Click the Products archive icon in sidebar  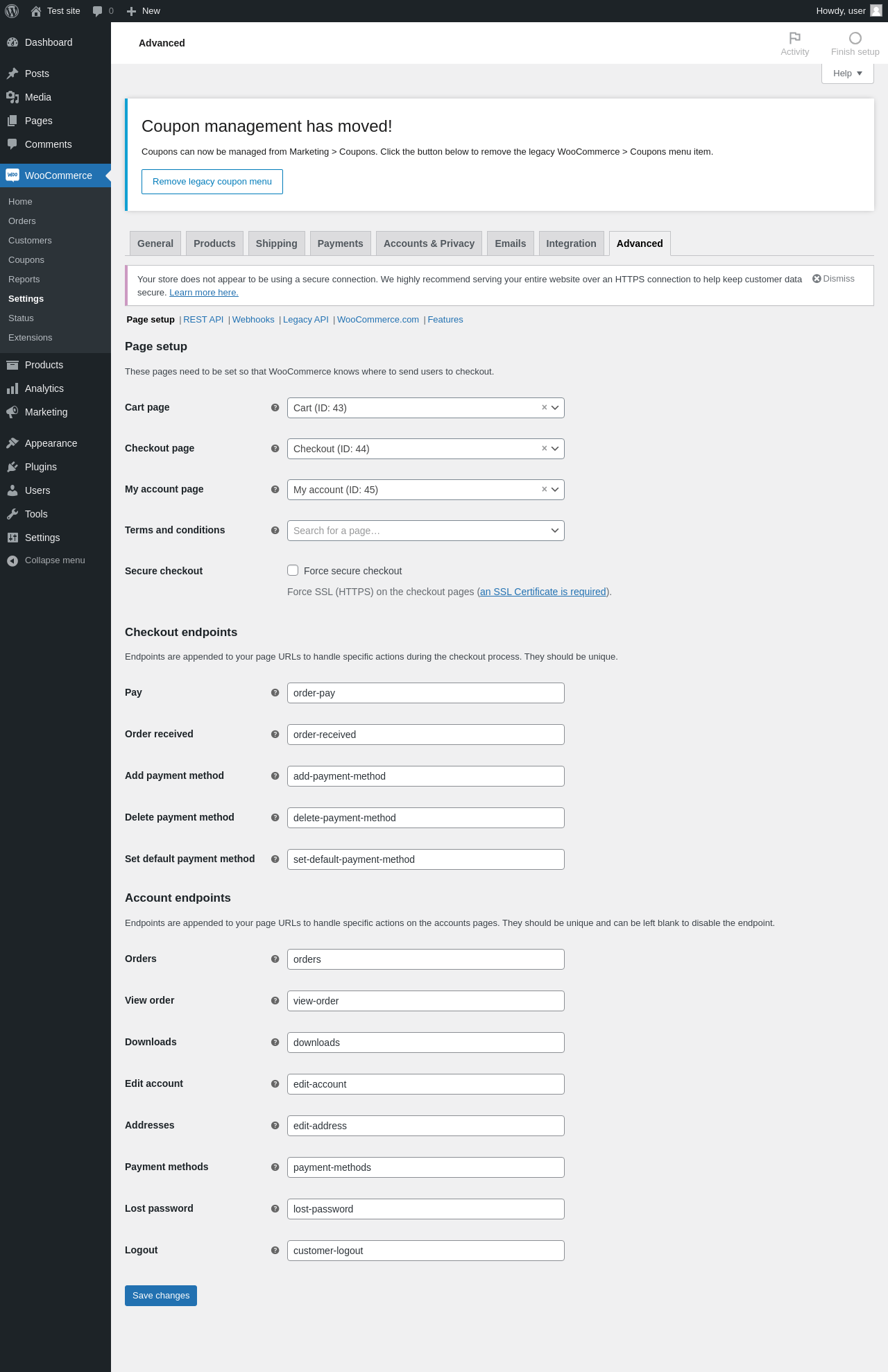[12, 365]
